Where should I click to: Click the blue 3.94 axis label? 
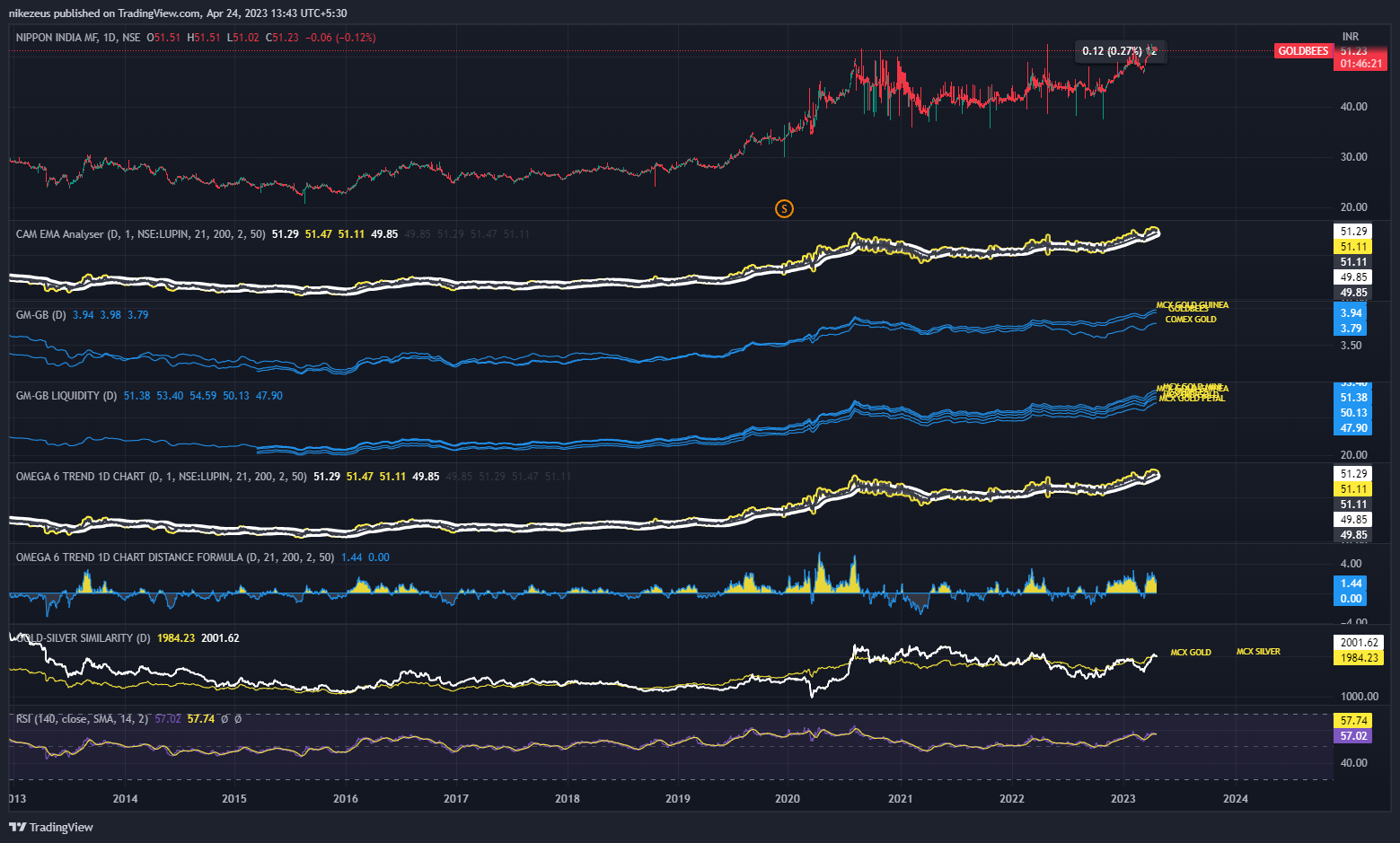coord(1351,313)
